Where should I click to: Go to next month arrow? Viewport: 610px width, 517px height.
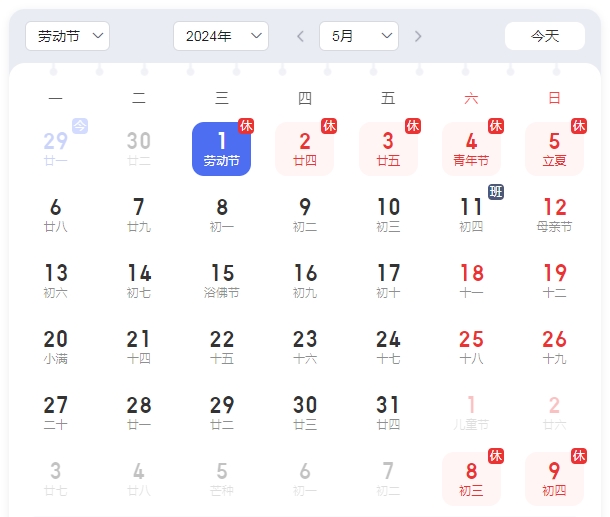418,36
